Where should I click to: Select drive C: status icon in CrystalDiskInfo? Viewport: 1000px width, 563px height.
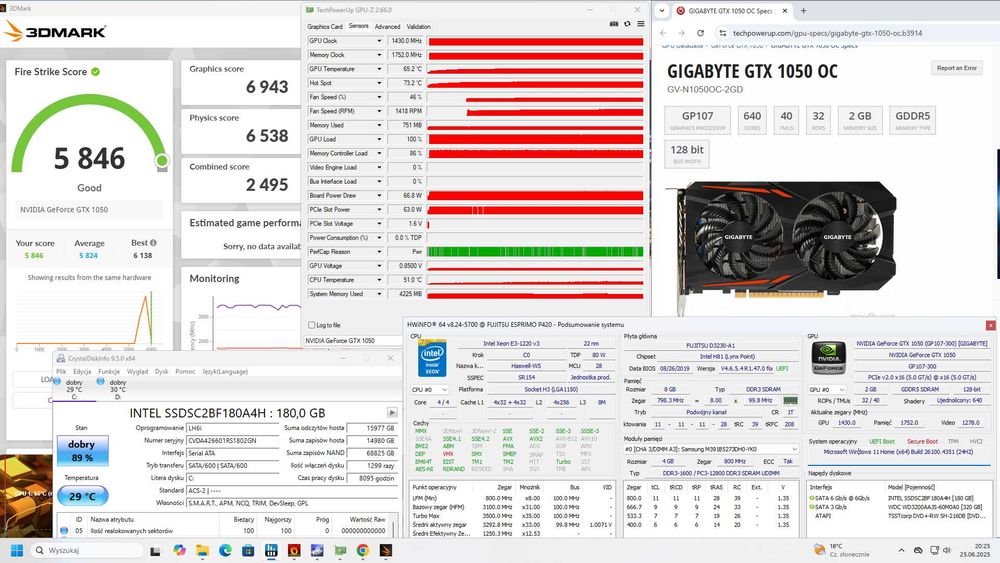pos(57,381)
